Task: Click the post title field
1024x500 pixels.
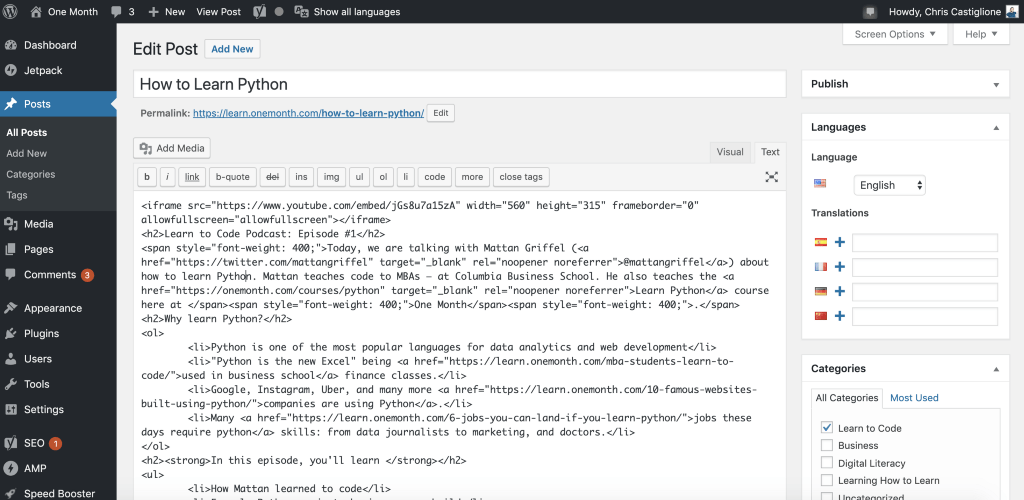Action: 459,84
